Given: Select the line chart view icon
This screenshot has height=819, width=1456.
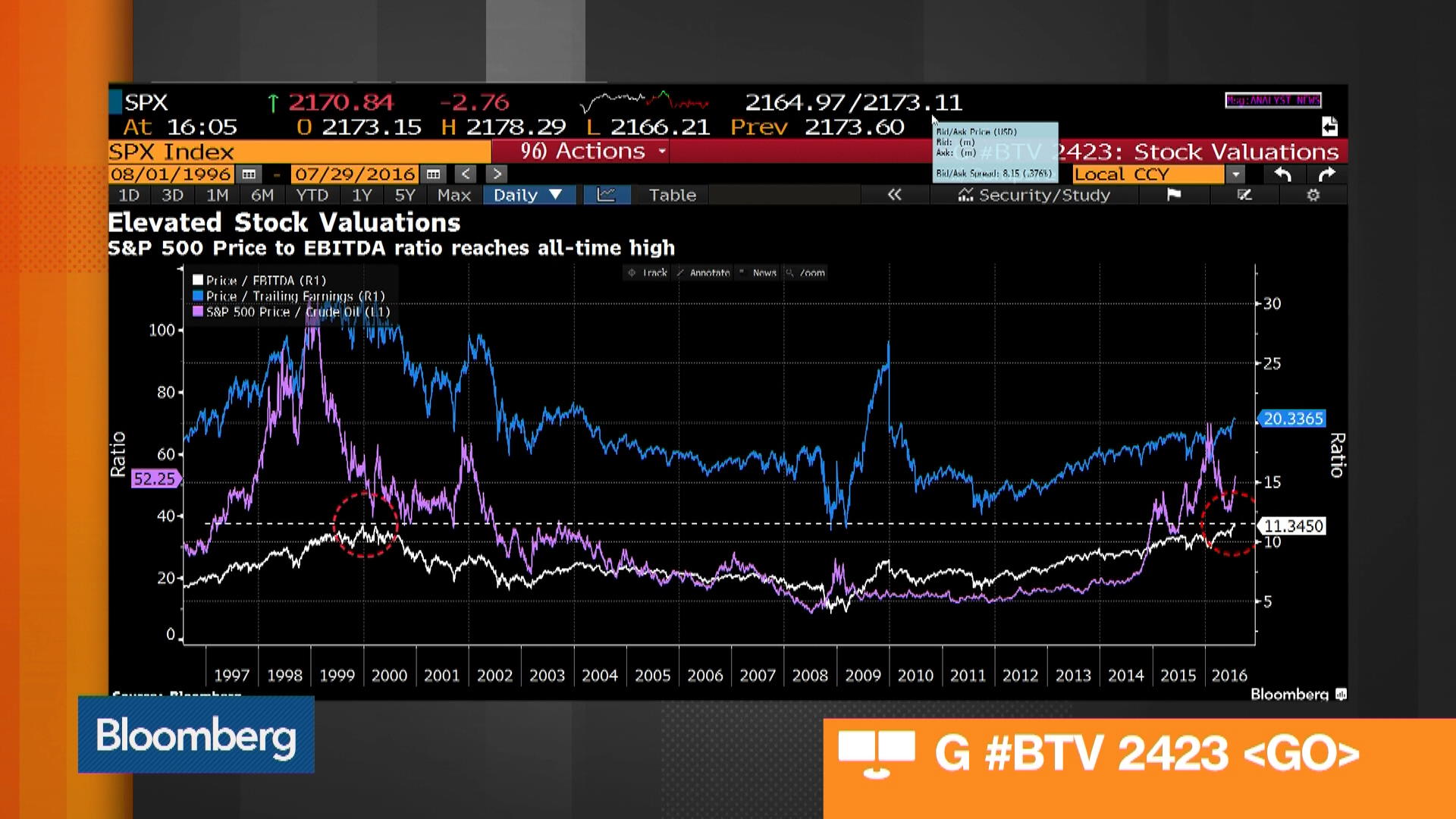Looking at the screenshot, I should [x=607, y=195].
